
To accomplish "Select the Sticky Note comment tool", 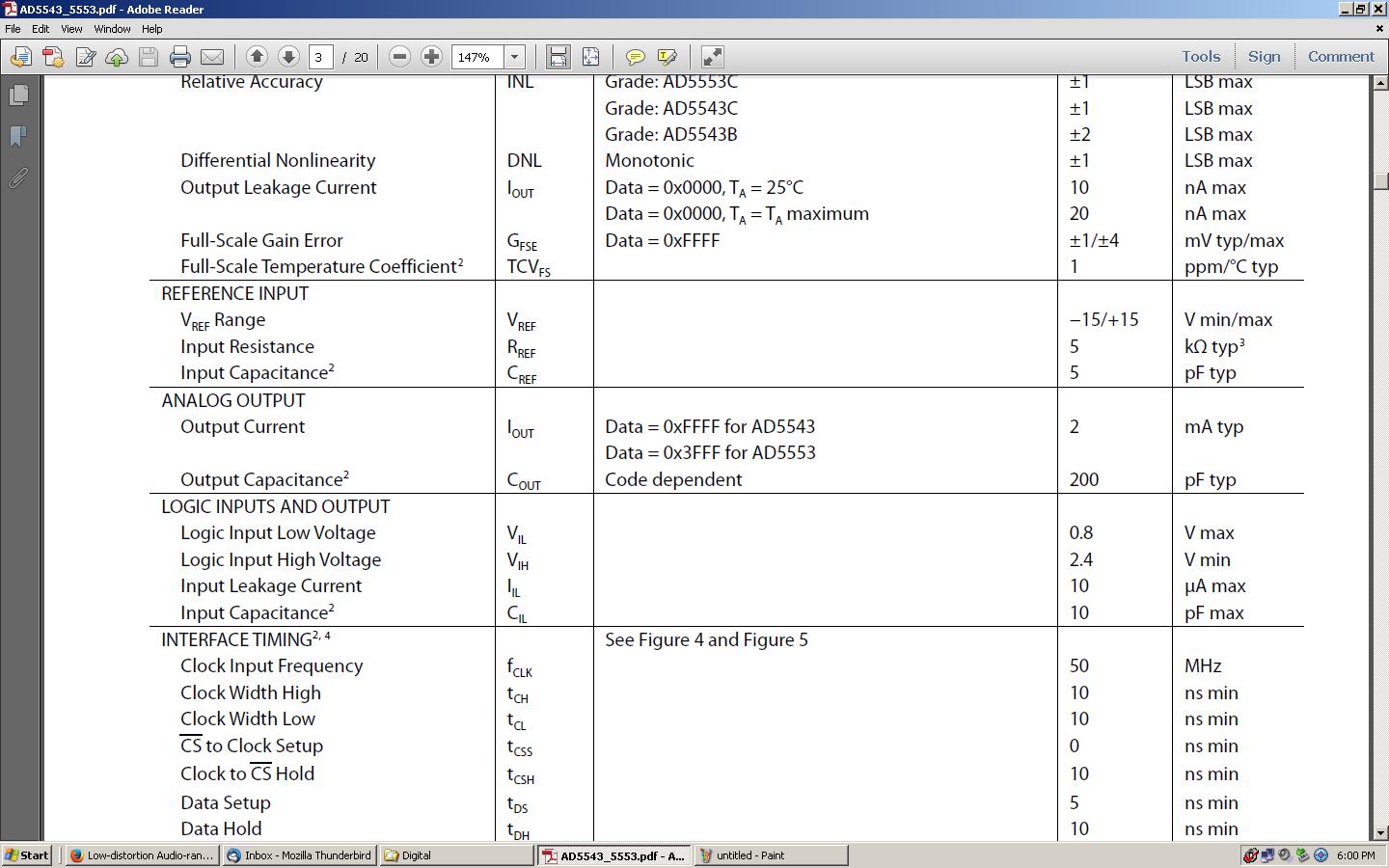I will click(x=635, y=57).
